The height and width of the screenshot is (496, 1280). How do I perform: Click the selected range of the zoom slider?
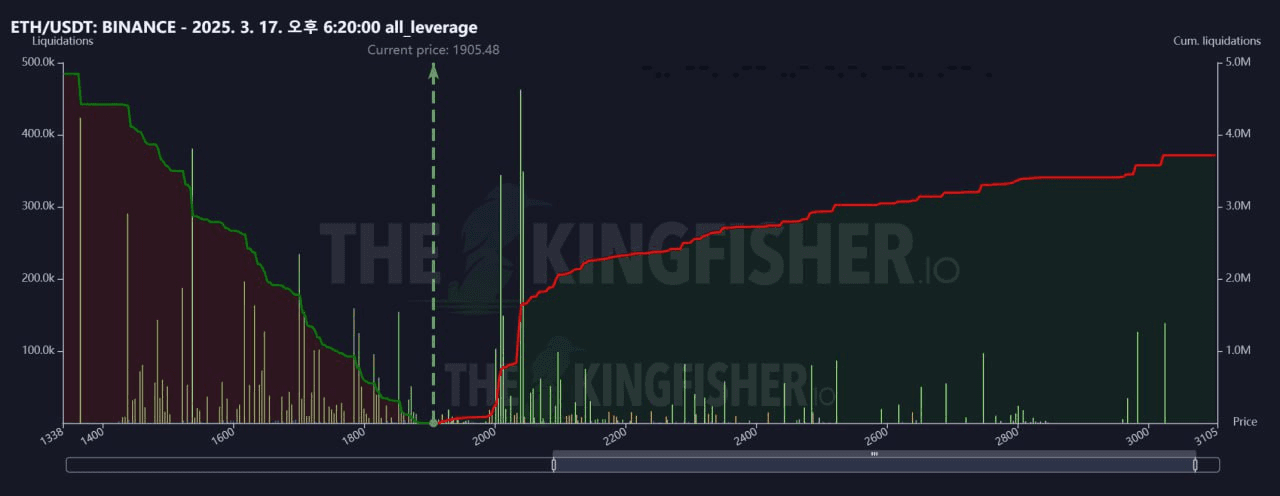[x=874, y=465]
